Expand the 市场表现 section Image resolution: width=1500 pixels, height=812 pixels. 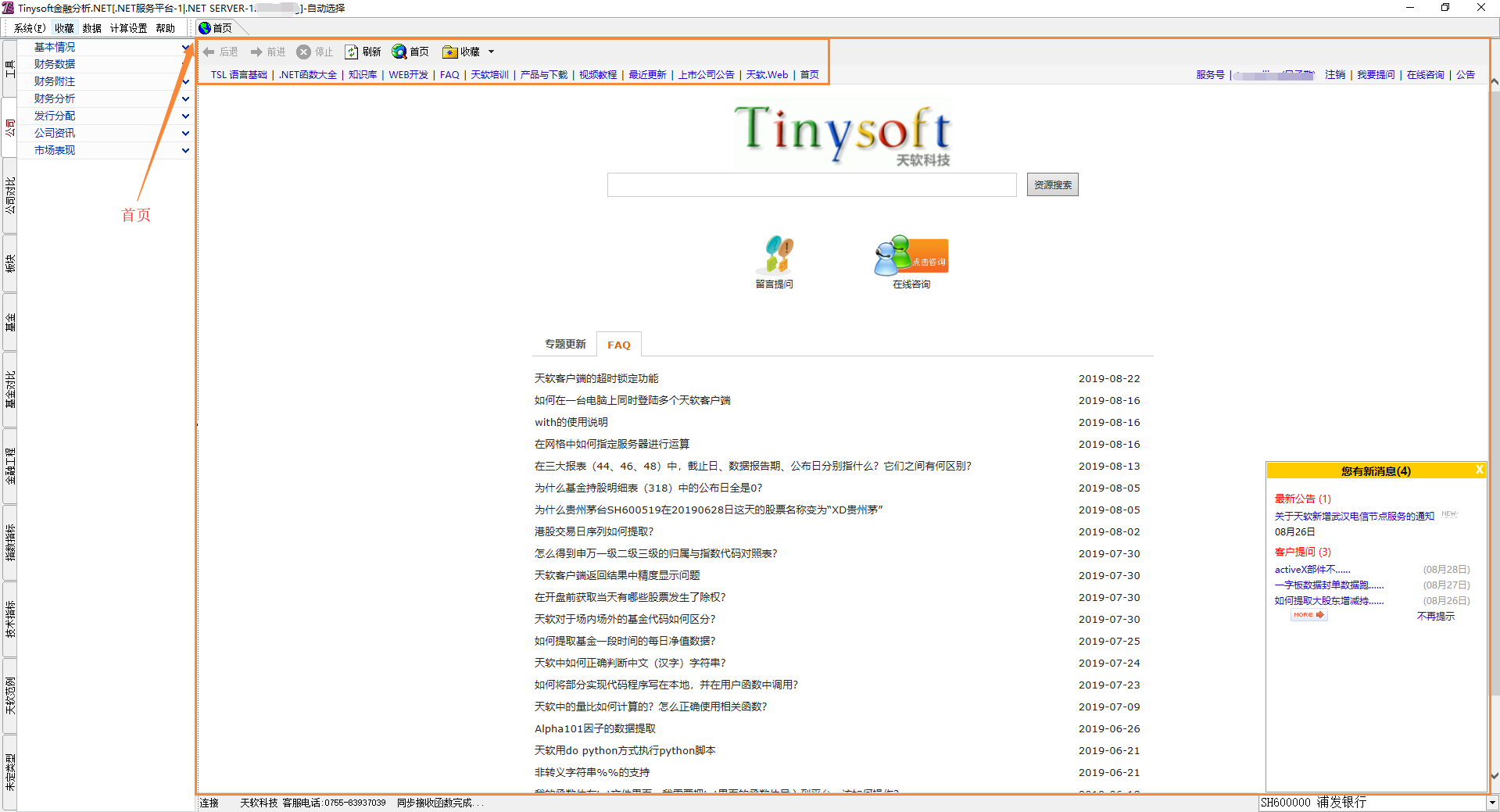(185, 150)
